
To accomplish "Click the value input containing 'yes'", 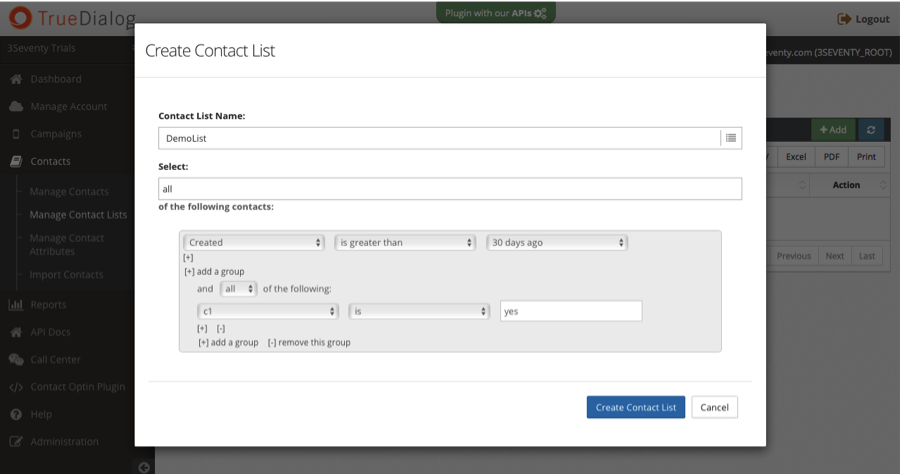I will 571,311.
